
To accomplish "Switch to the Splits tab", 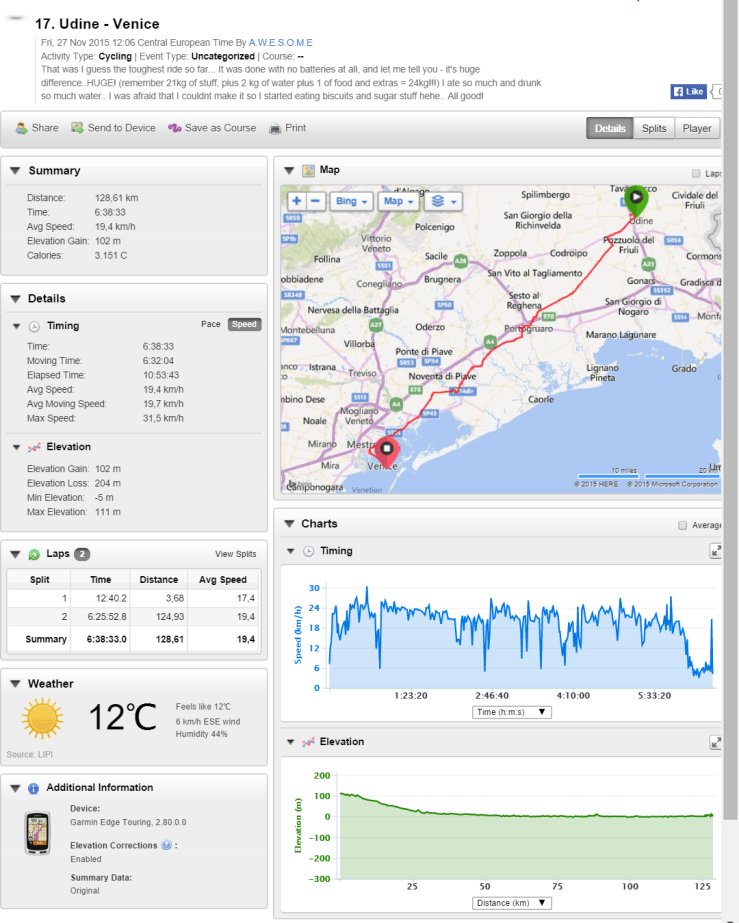I will coord(654,128).
